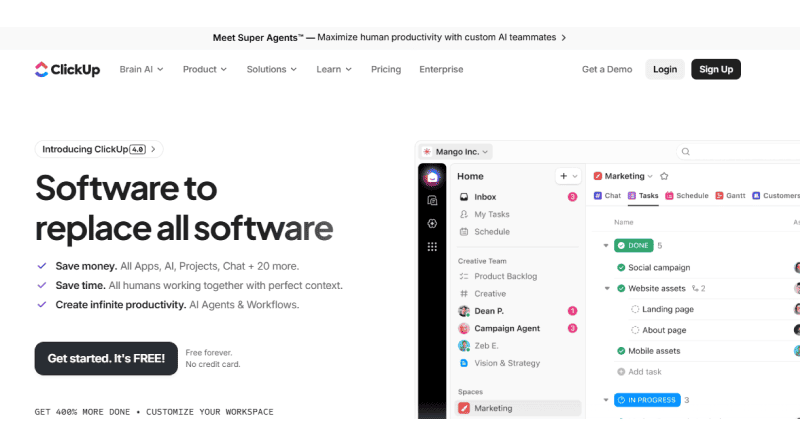Open the Creative channel

(518, 293)
